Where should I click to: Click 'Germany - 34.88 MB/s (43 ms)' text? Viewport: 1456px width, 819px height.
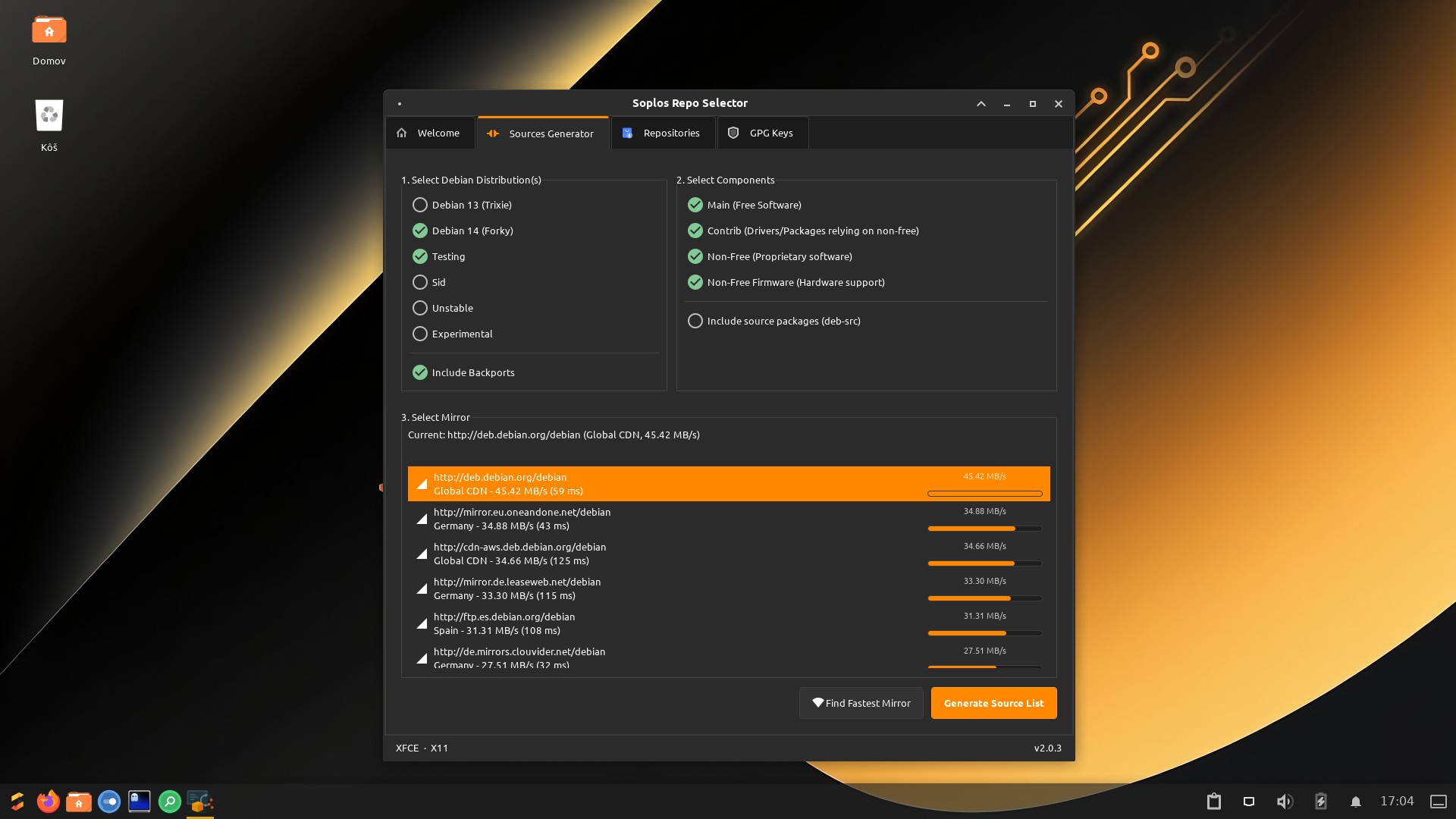[x=501, y=526]
